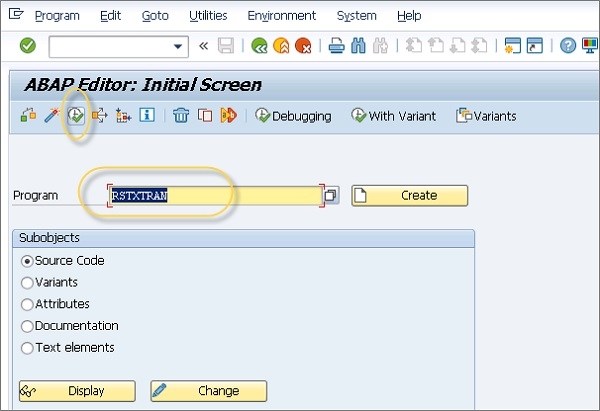Open the Edit menu
Viewport: 600px width, 411px height.
(110, 16)
